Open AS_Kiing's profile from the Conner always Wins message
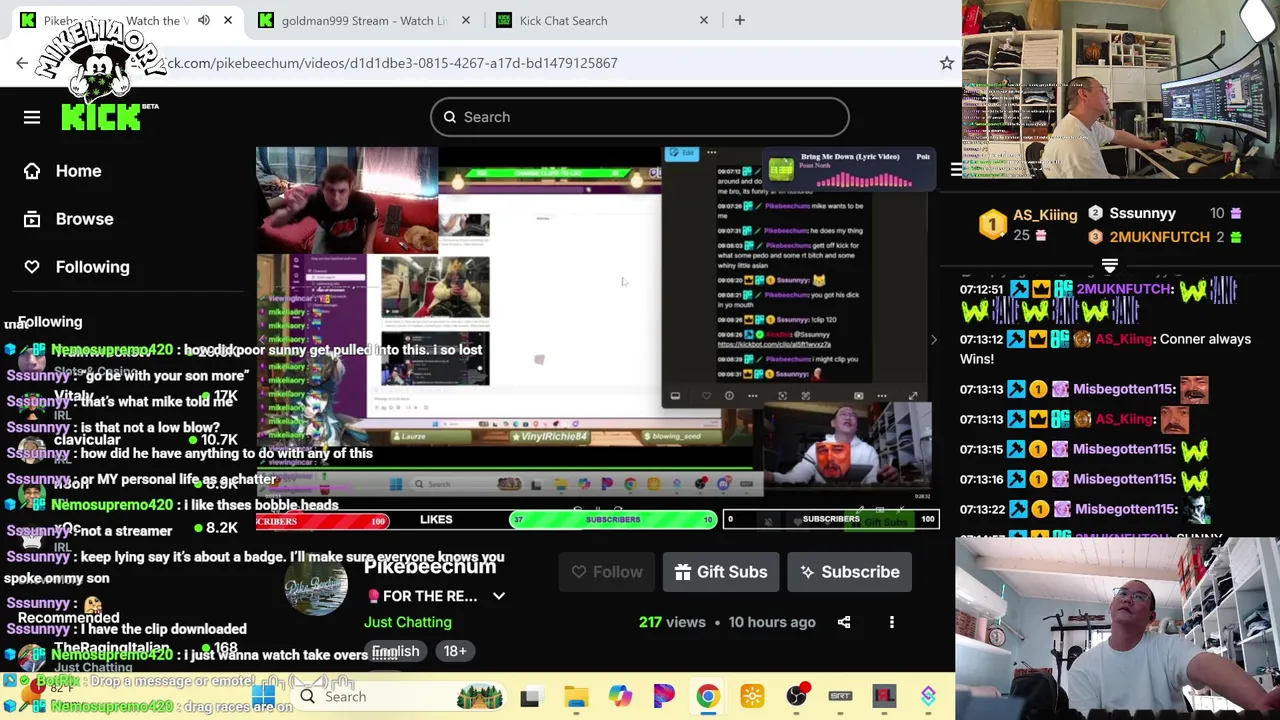This screenshot has width=1280, height=720. click(1124, 339)
